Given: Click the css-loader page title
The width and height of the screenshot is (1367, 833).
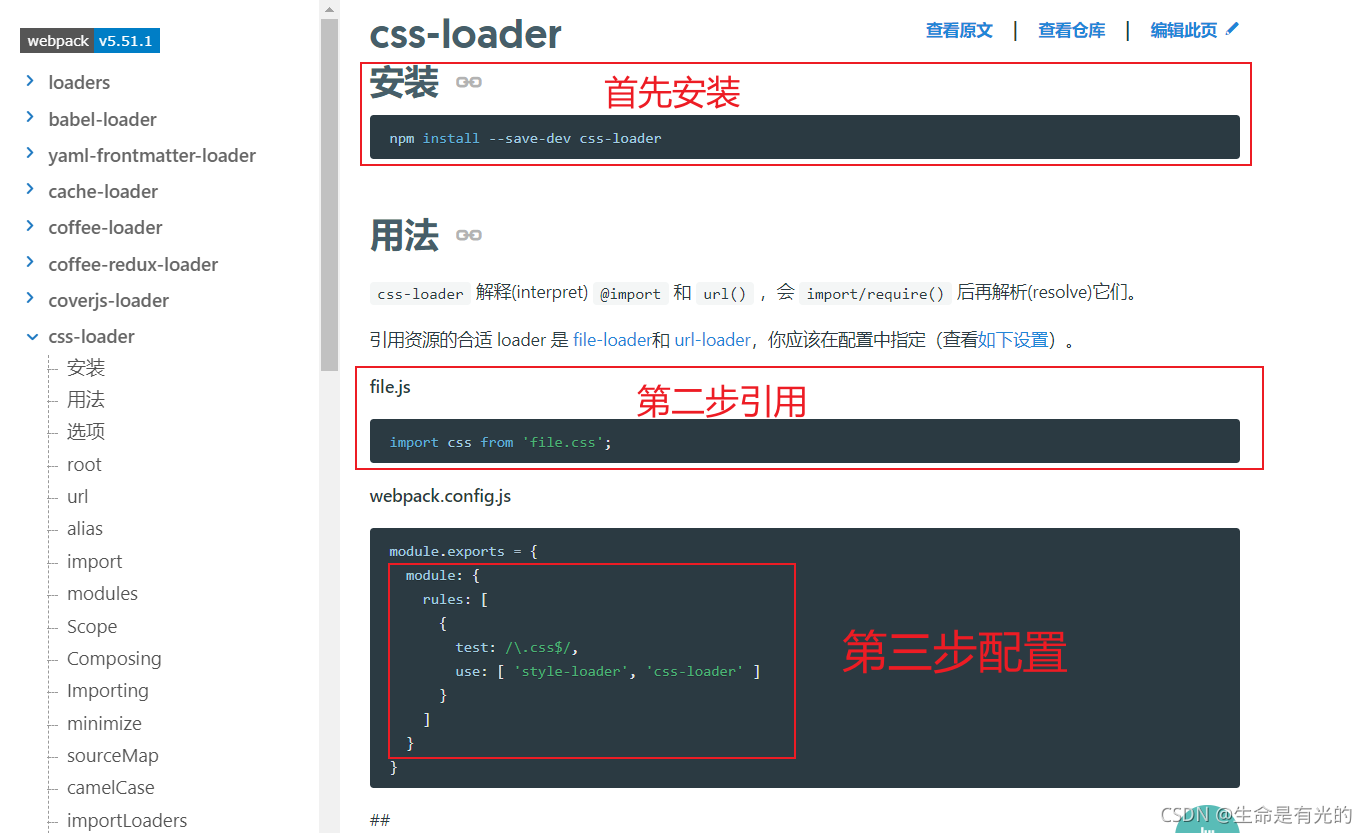Looking at the screenshot, I should coord(466,34).
